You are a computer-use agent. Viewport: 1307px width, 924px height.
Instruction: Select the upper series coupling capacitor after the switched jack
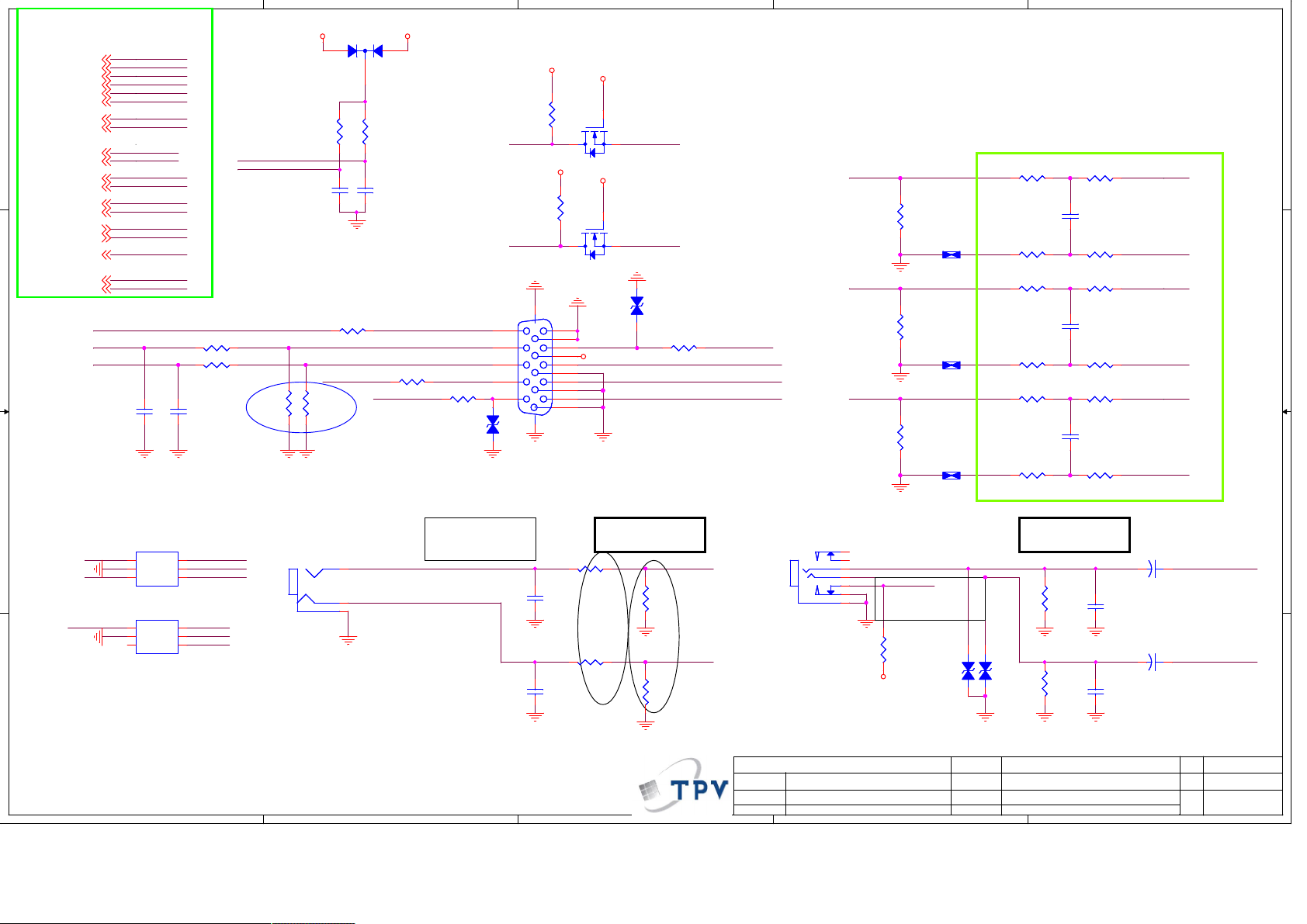(1153, 569)
